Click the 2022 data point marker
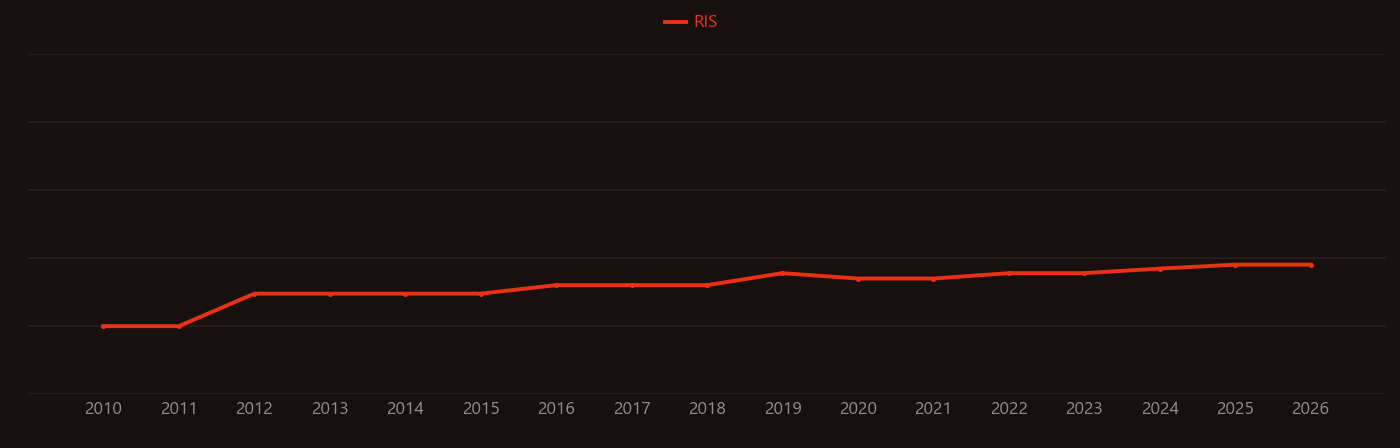This screenshot has height=448, width=1400. [1009, 273]
